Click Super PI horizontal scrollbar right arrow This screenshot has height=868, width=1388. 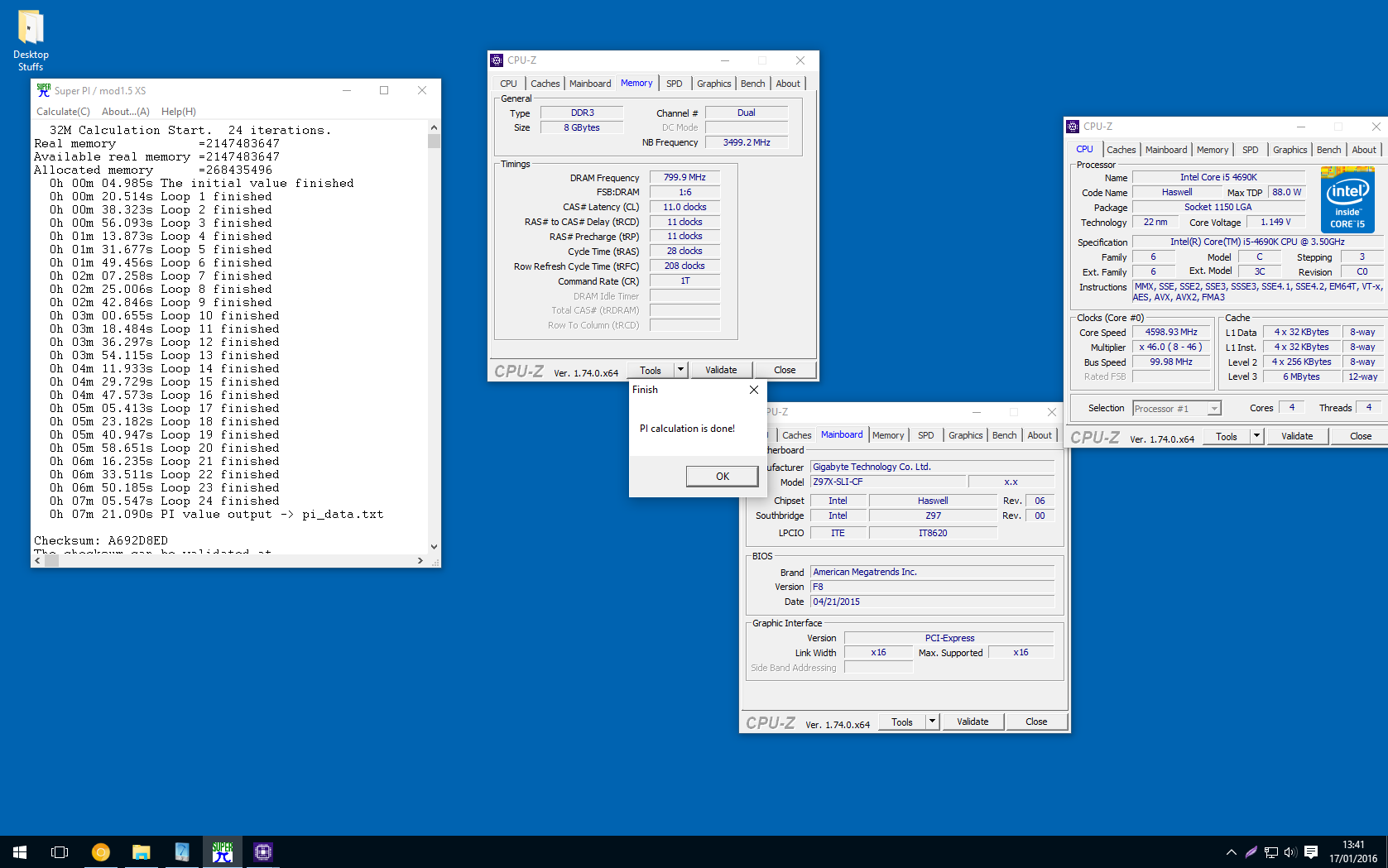[420, 560]
